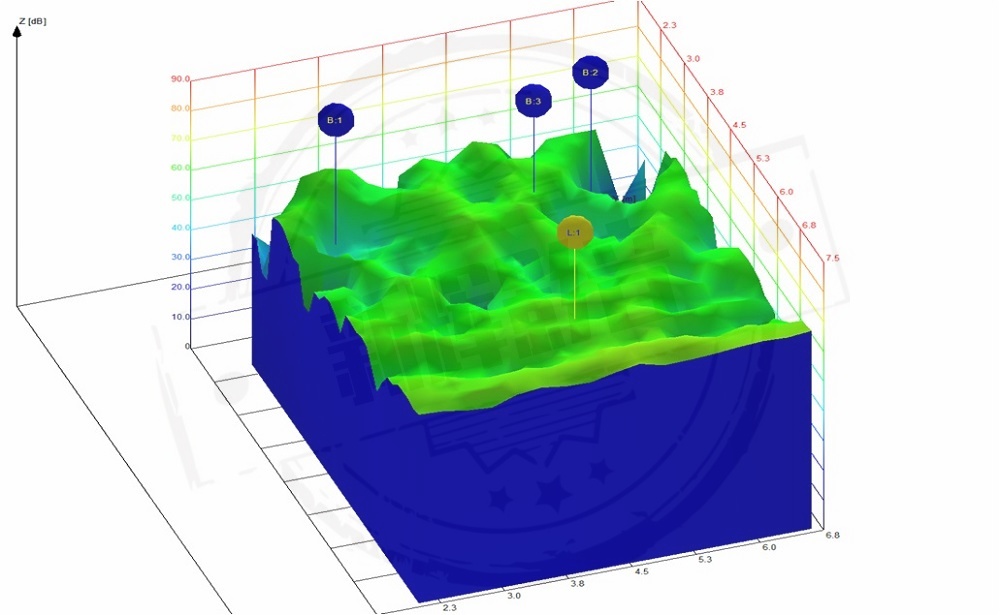Select the 60.0 dB tick label
This screenshot has height=615, width=1000.
click(x=180, y=168)
